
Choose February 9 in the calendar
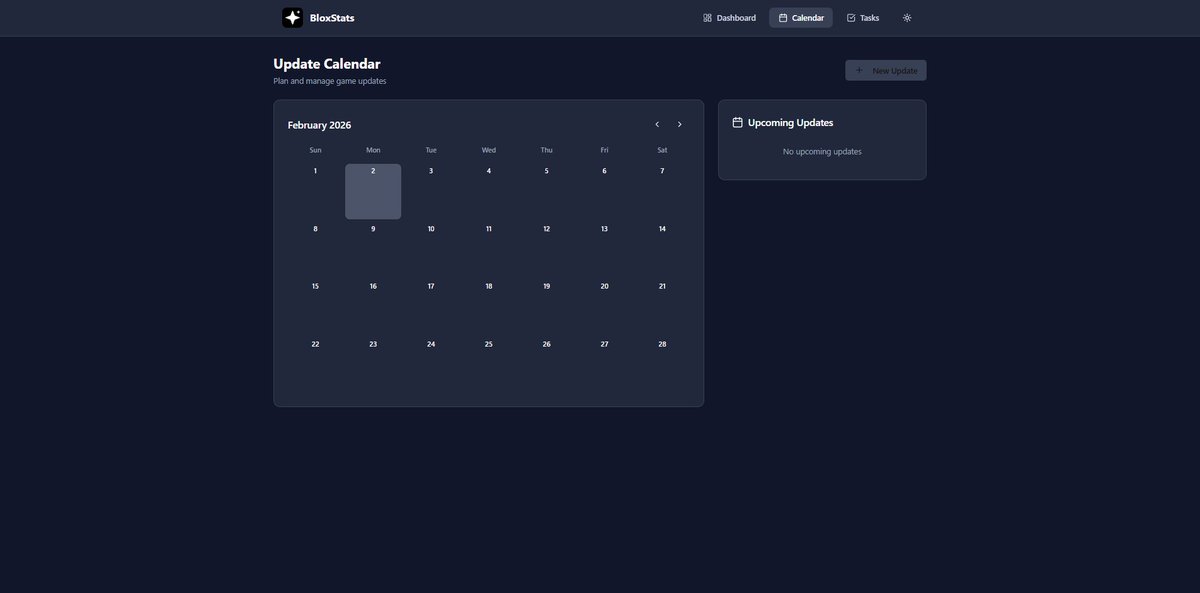click(x=373, y=250)
